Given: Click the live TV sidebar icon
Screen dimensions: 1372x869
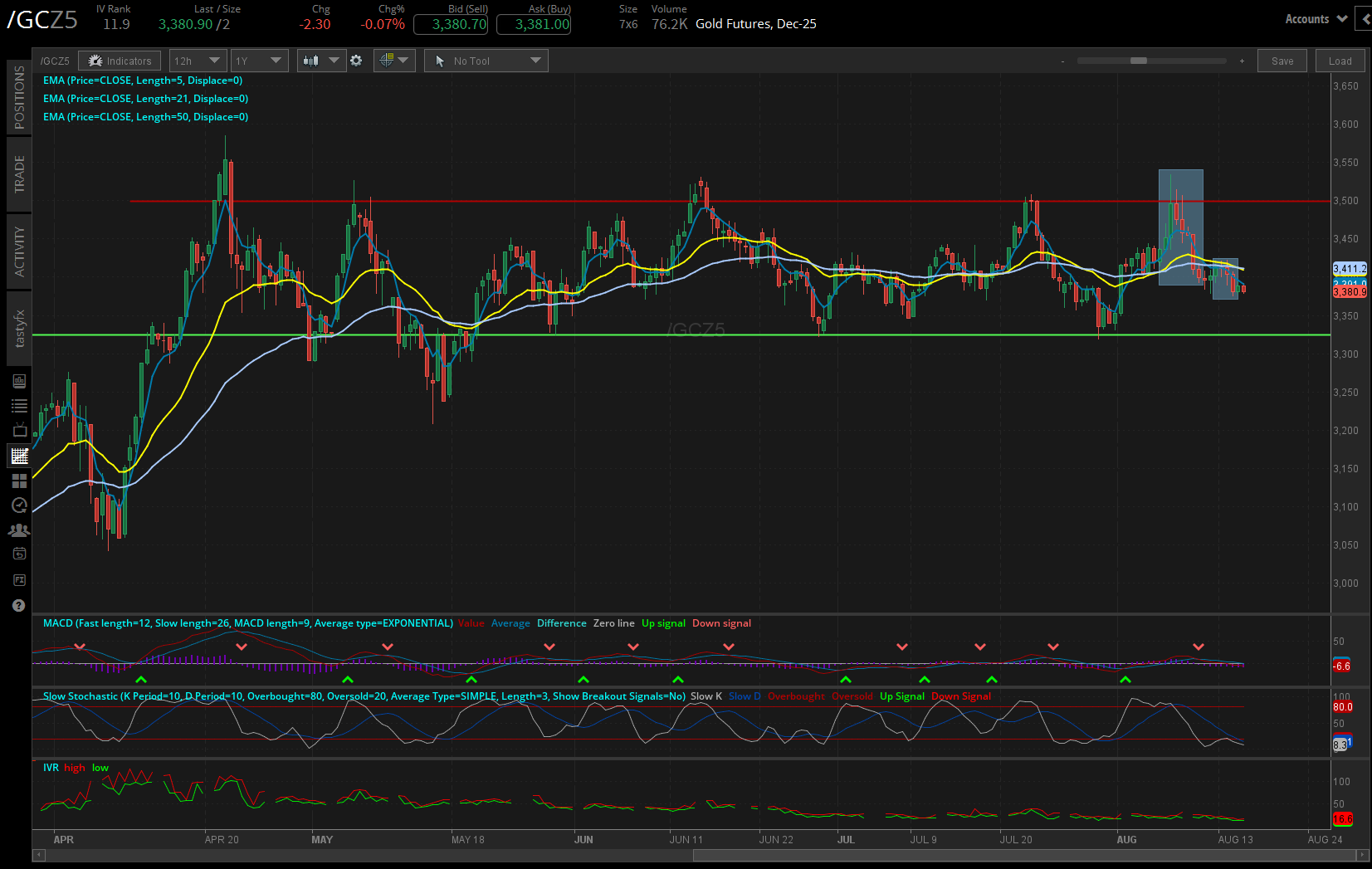Looking at the screenshot, I should [18, 429].
